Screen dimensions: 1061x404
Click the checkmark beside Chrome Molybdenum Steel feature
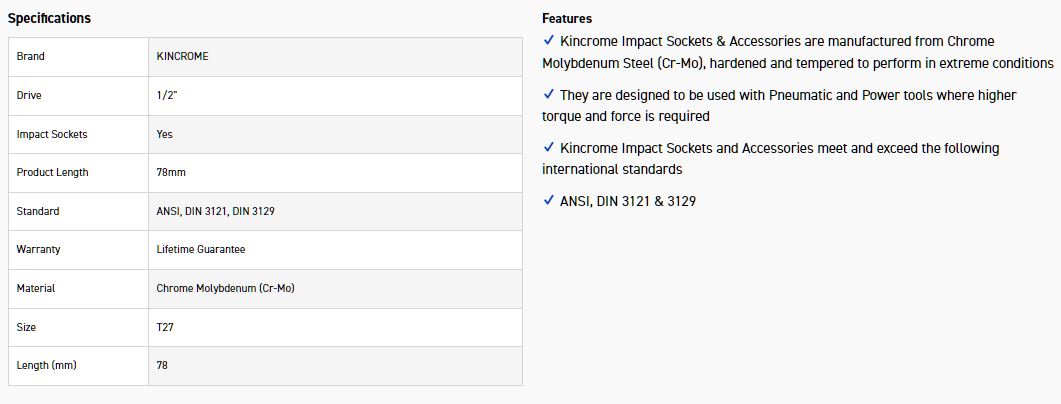click(x=548, y=41)
